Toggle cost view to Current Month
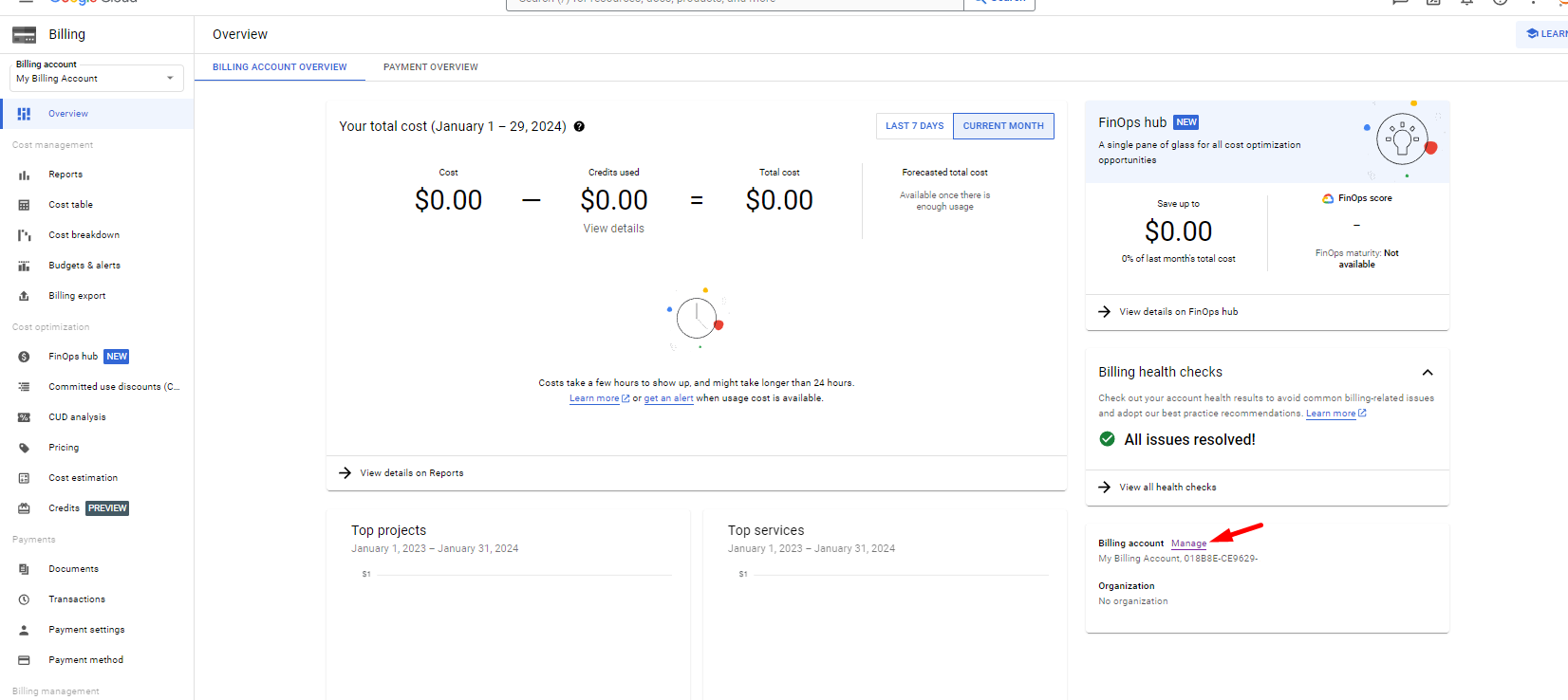The height and width of the screenshot is (700, 1568). click(x=1003, y=126)
